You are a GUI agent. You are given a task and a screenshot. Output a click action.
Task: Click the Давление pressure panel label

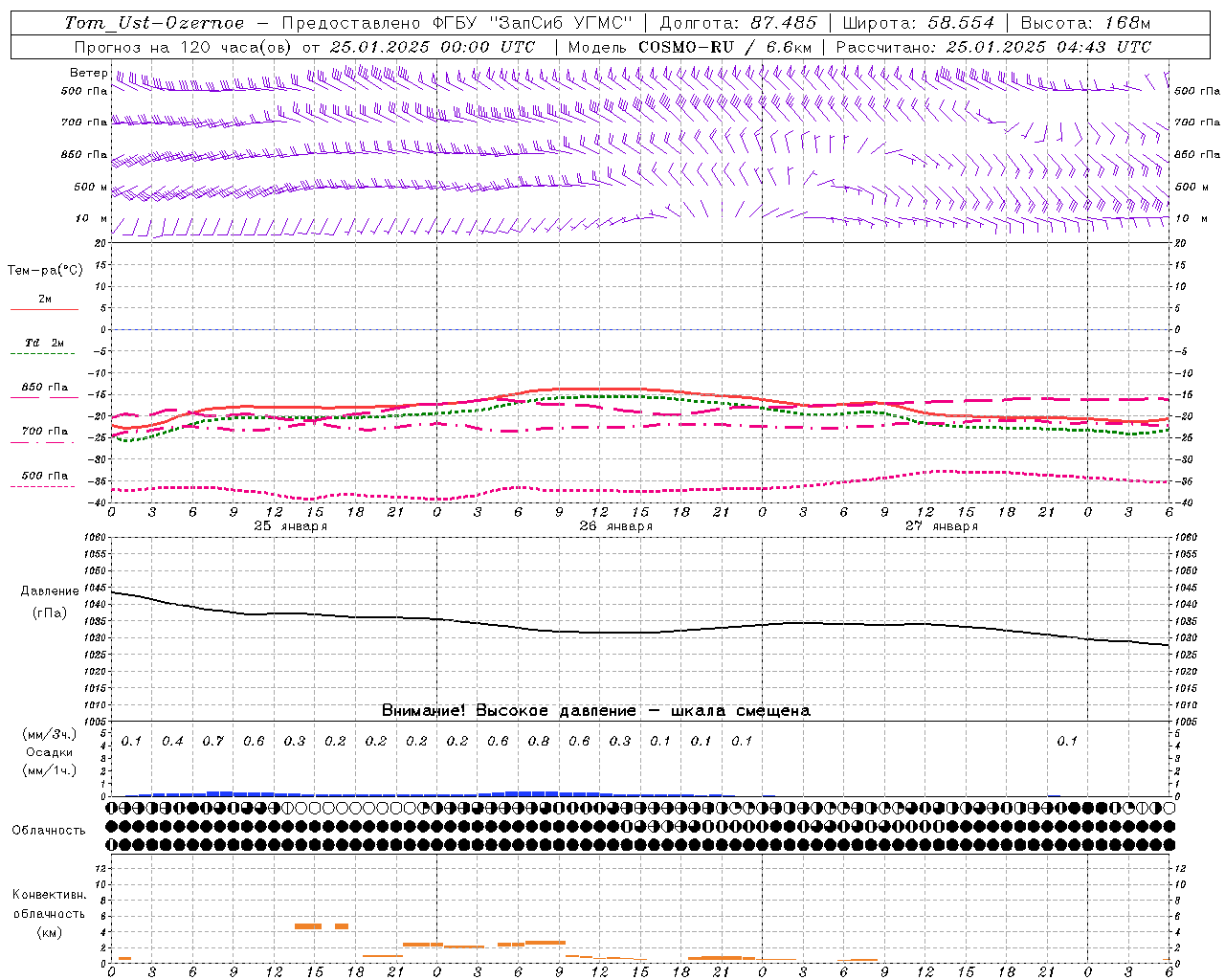pyautogui.click(x=50, y=591)
